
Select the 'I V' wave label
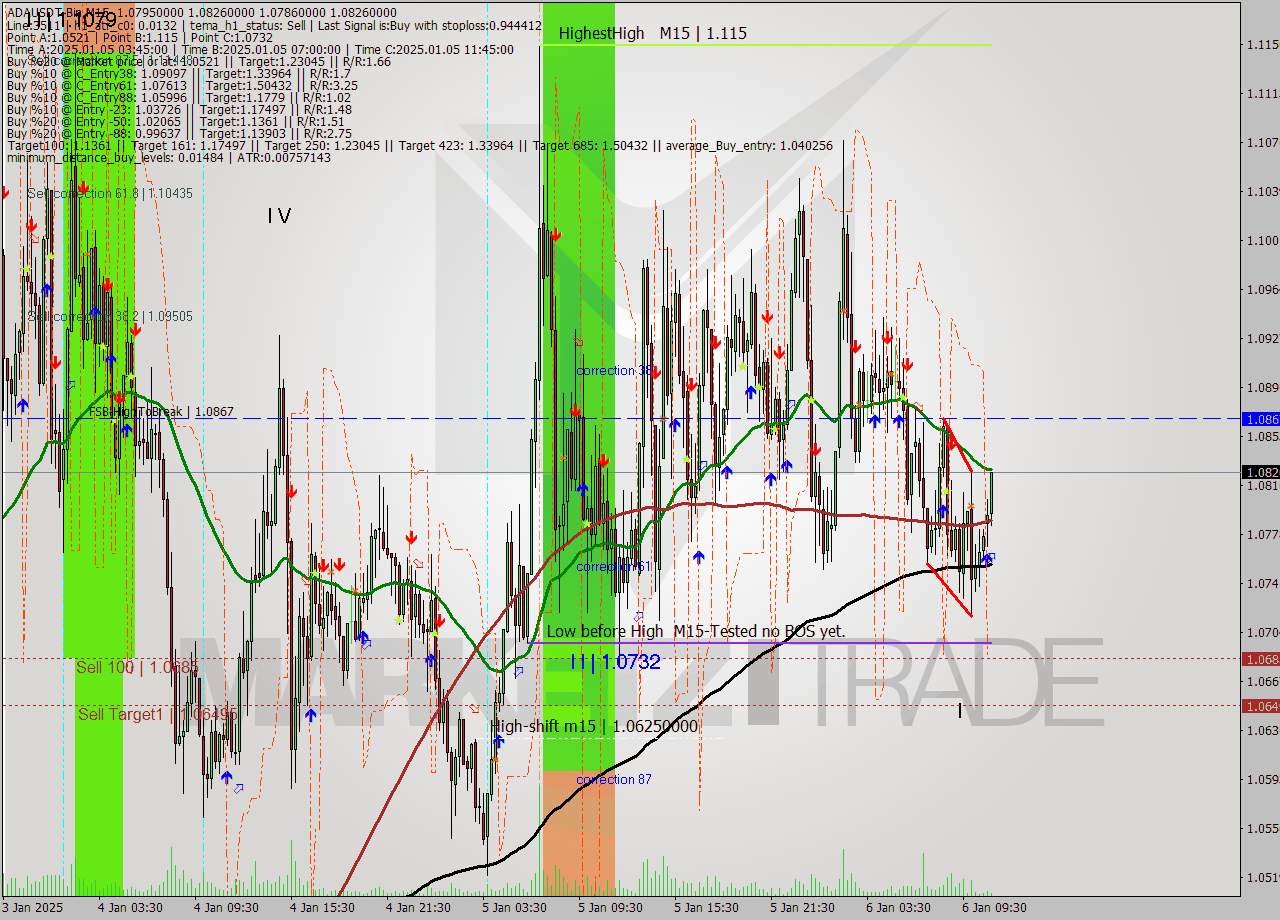[x=279, y=215]
